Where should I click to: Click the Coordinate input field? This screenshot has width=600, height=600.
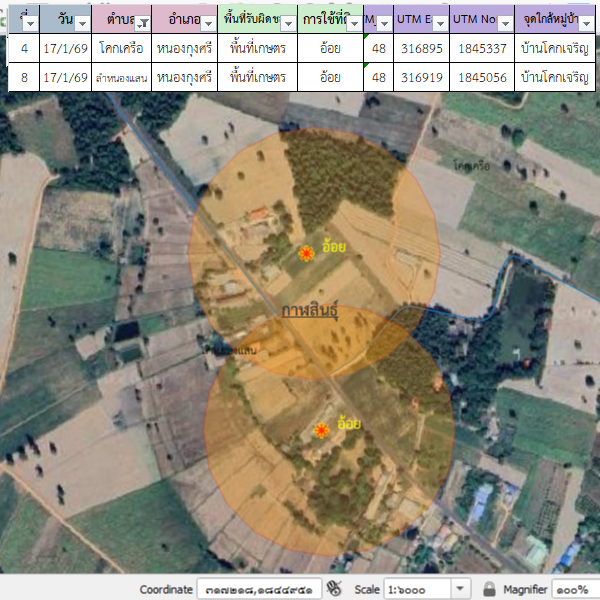pyautogui.click(x=258, y=589)
